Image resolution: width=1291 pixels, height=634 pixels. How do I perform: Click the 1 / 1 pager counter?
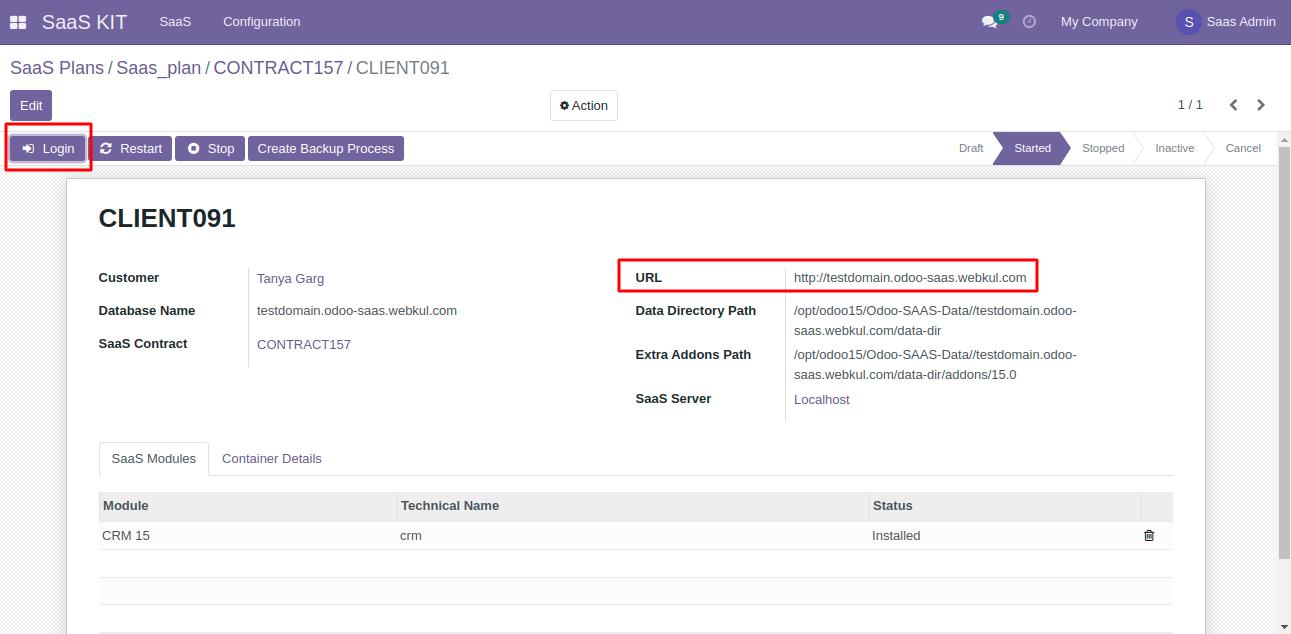1190,105
